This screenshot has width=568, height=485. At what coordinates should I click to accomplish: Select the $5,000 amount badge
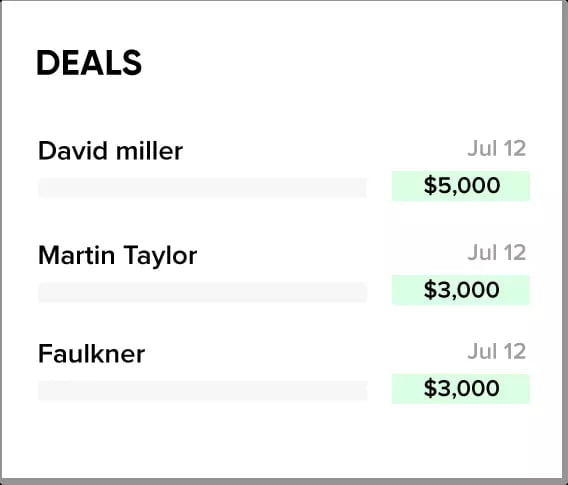(461, 186)
